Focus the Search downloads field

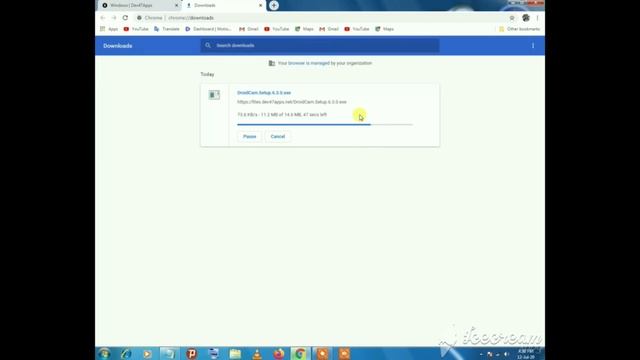320,45
